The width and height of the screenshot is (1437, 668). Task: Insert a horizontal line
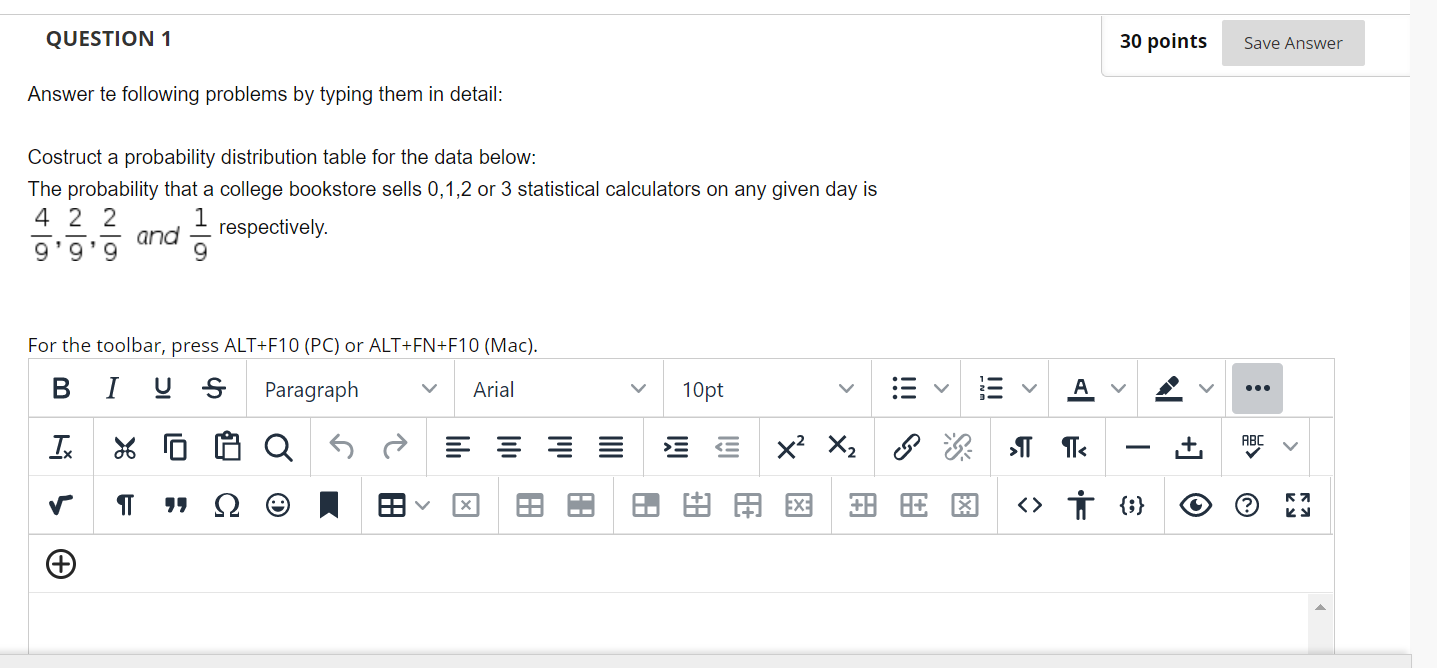pyautogui.click(x=1137, y=449)
